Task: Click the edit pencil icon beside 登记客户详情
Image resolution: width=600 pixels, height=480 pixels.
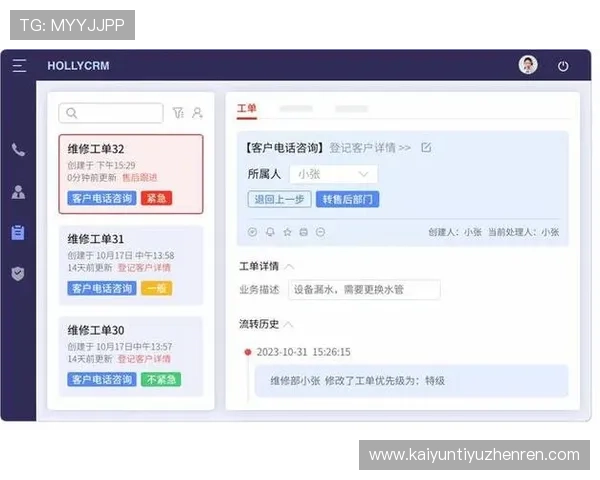Action: pyautogui.click(x=426, y=147)
